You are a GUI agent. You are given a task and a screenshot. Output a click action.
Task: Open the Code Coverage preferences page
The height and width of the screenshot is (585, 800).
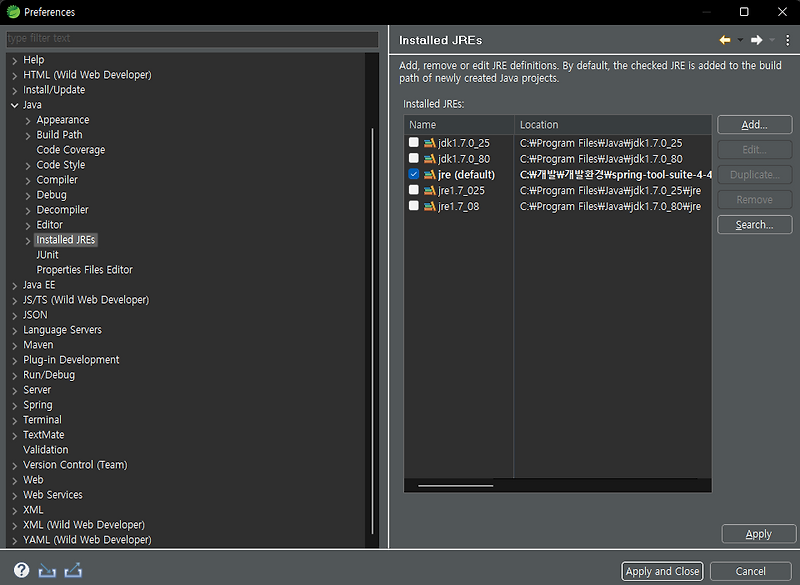(x=71, y=149)
